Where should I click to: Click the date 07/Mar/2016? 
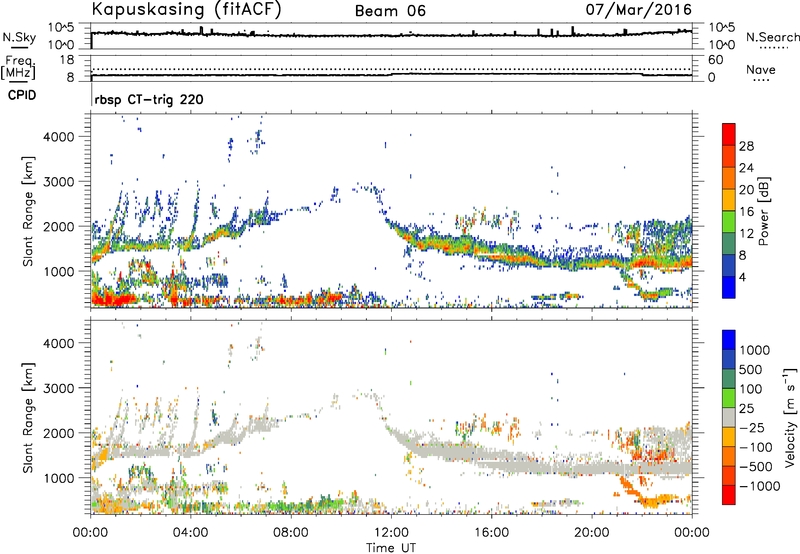click(x=639, y=9)
